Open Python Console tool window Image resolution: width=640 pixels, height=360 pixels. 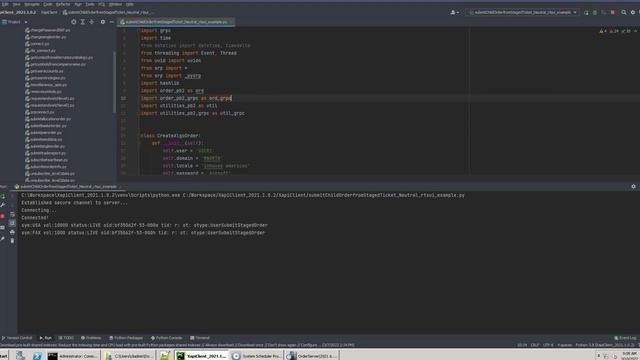[x=167, y=338]
